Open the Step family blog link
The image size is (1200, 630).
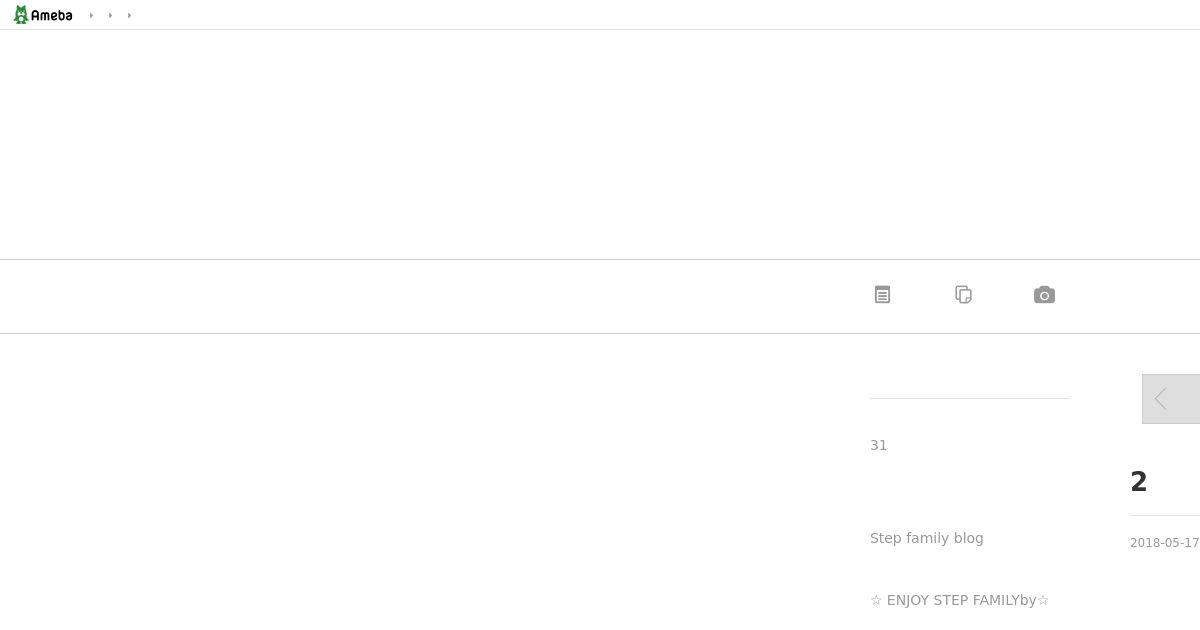927,538
